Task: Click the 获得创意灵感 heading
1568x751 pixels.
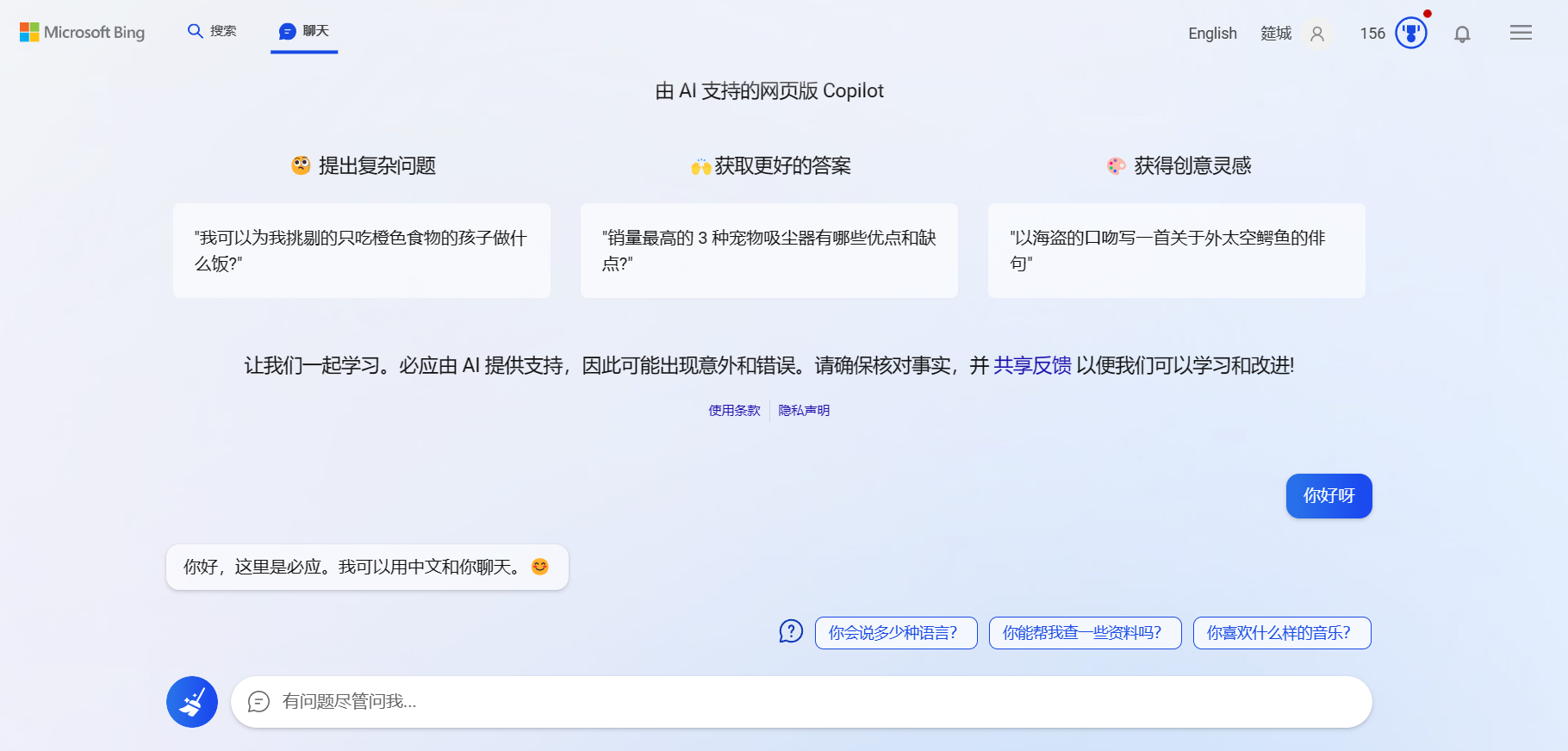Action: [x=1179, y=165]
